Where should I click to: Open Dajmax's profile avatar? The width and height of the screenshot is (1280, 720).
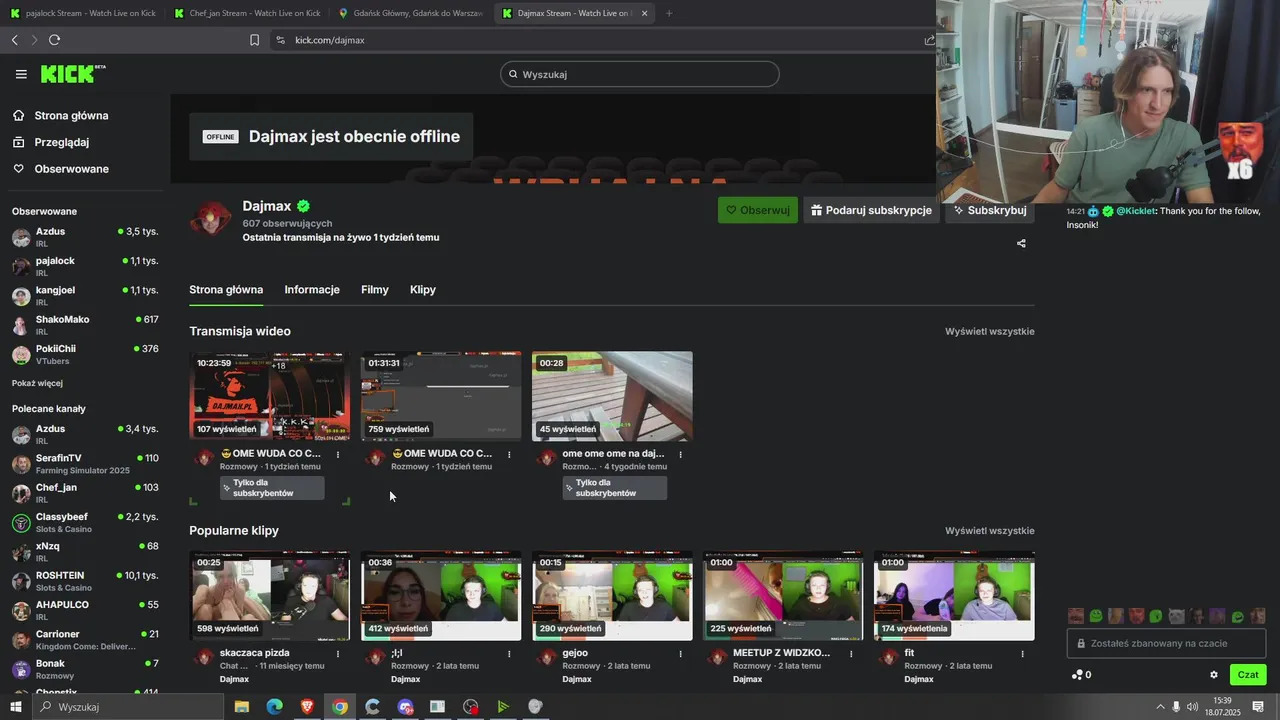[x=210, y=219]
